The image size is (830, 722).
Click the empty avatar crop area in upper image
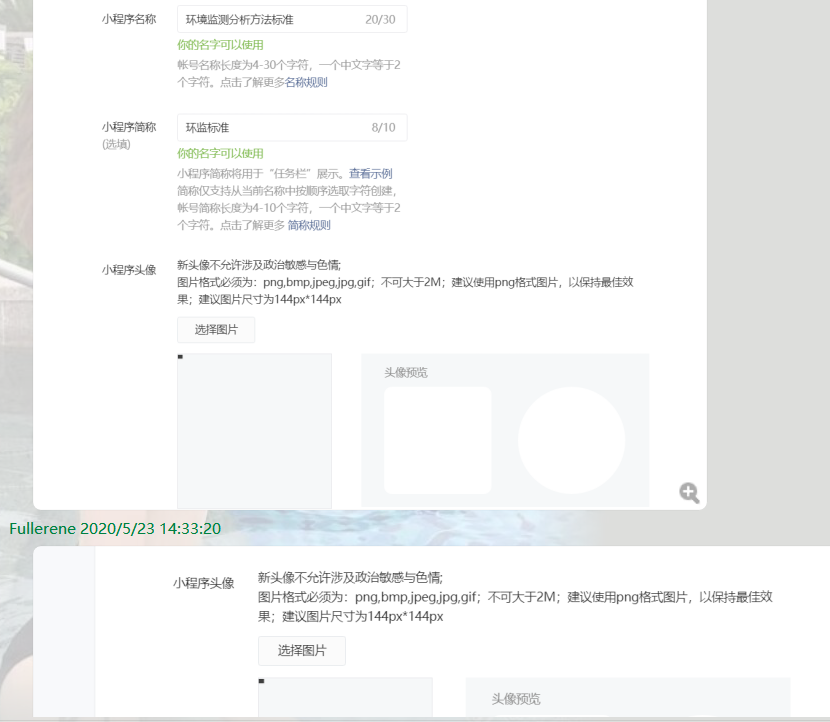[255, 431]
